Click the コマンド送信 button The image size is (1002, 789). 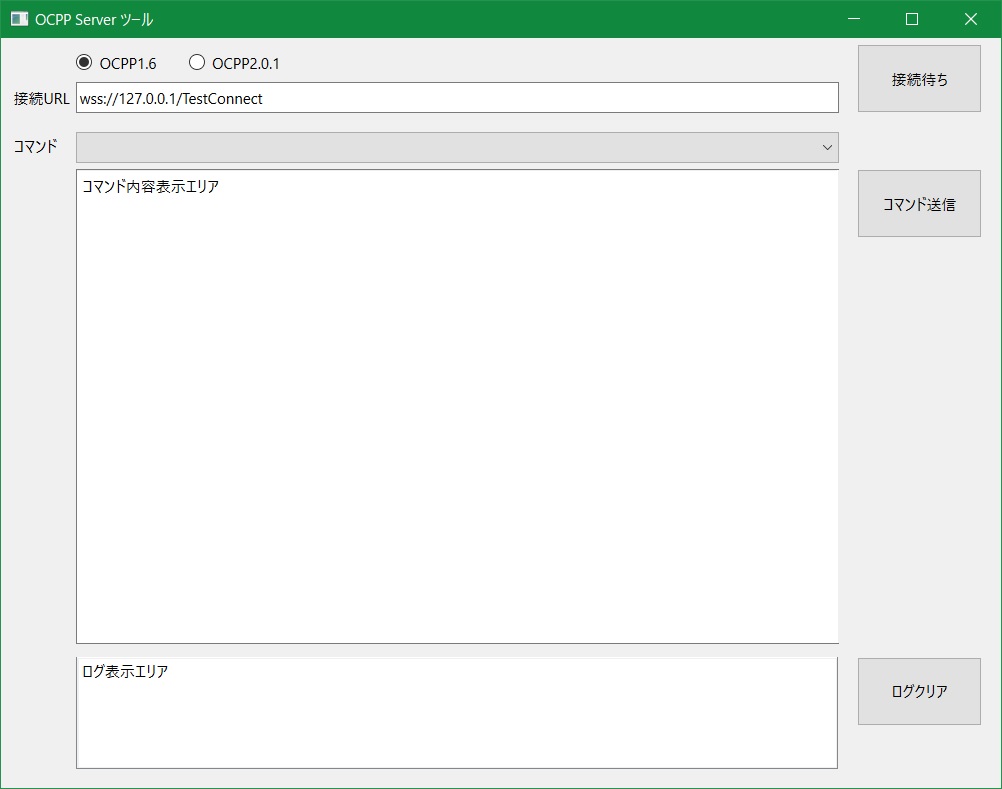tap(919, 204)
